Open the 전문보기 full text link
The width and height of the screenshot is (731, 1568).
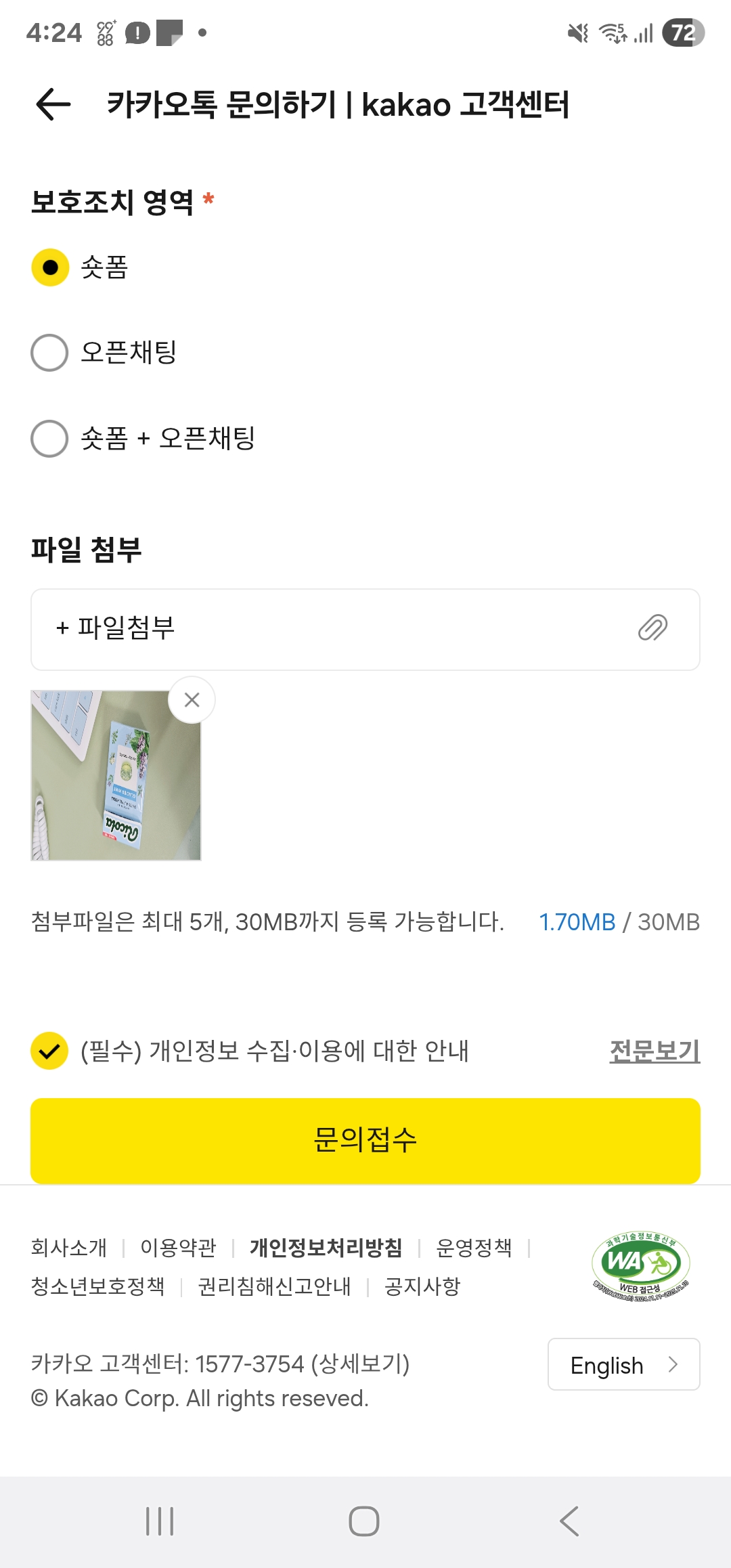coord(654,1051)
